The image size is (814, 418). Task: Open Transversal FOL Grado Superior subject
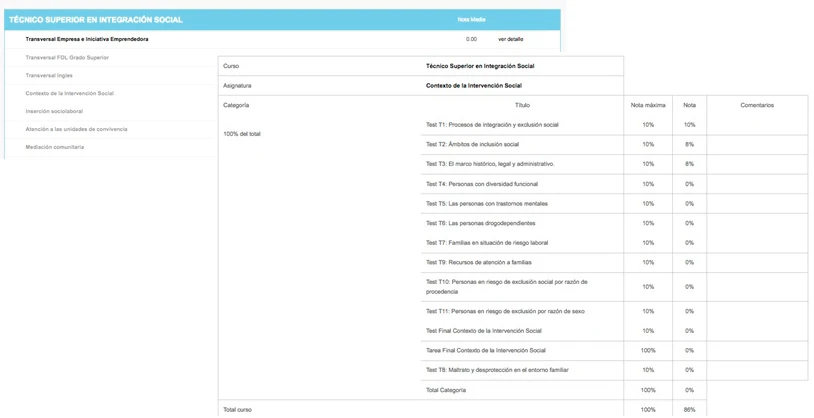click(x=67, y=58)
